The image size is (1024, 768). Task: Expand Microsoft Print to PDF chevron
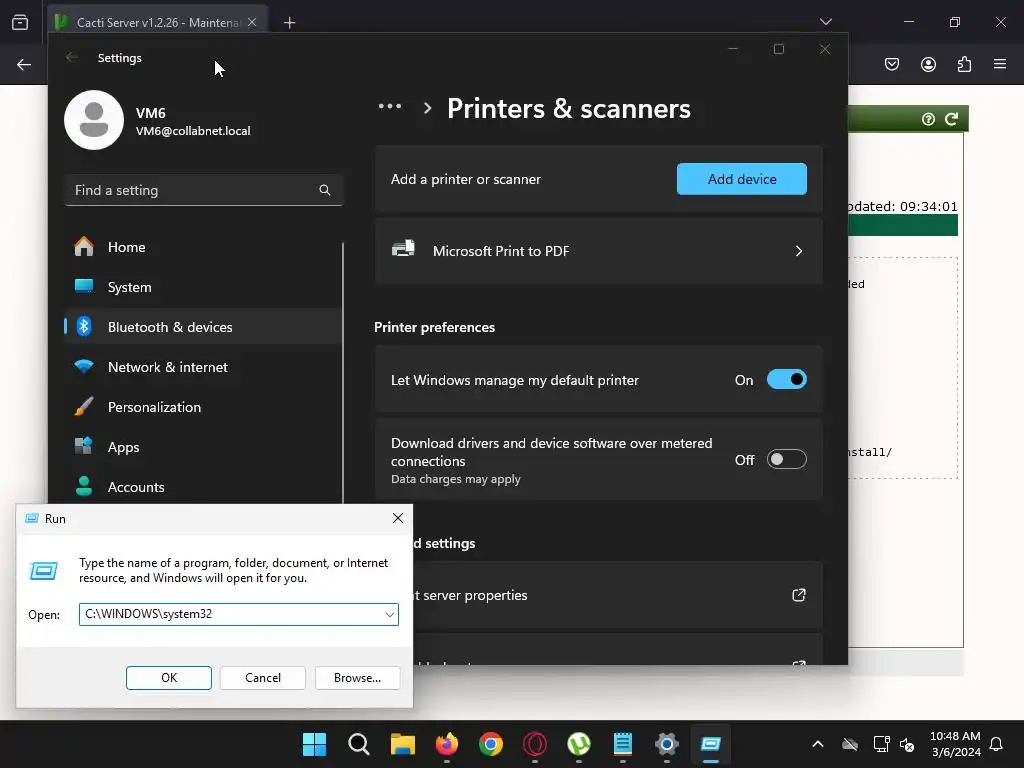pos(799,251)
